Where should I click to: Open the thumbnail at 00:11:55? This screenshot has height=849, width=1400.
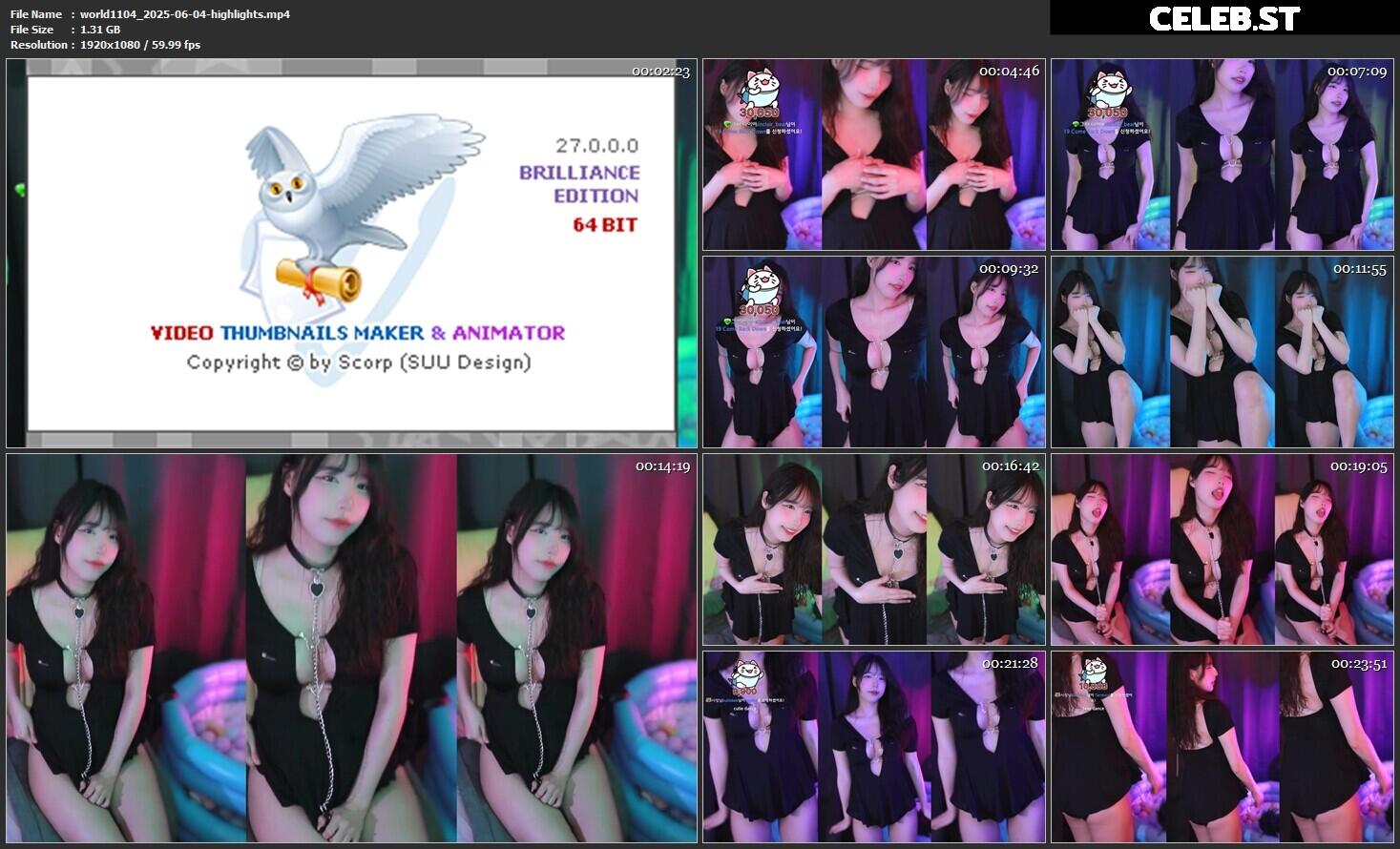1222,353
